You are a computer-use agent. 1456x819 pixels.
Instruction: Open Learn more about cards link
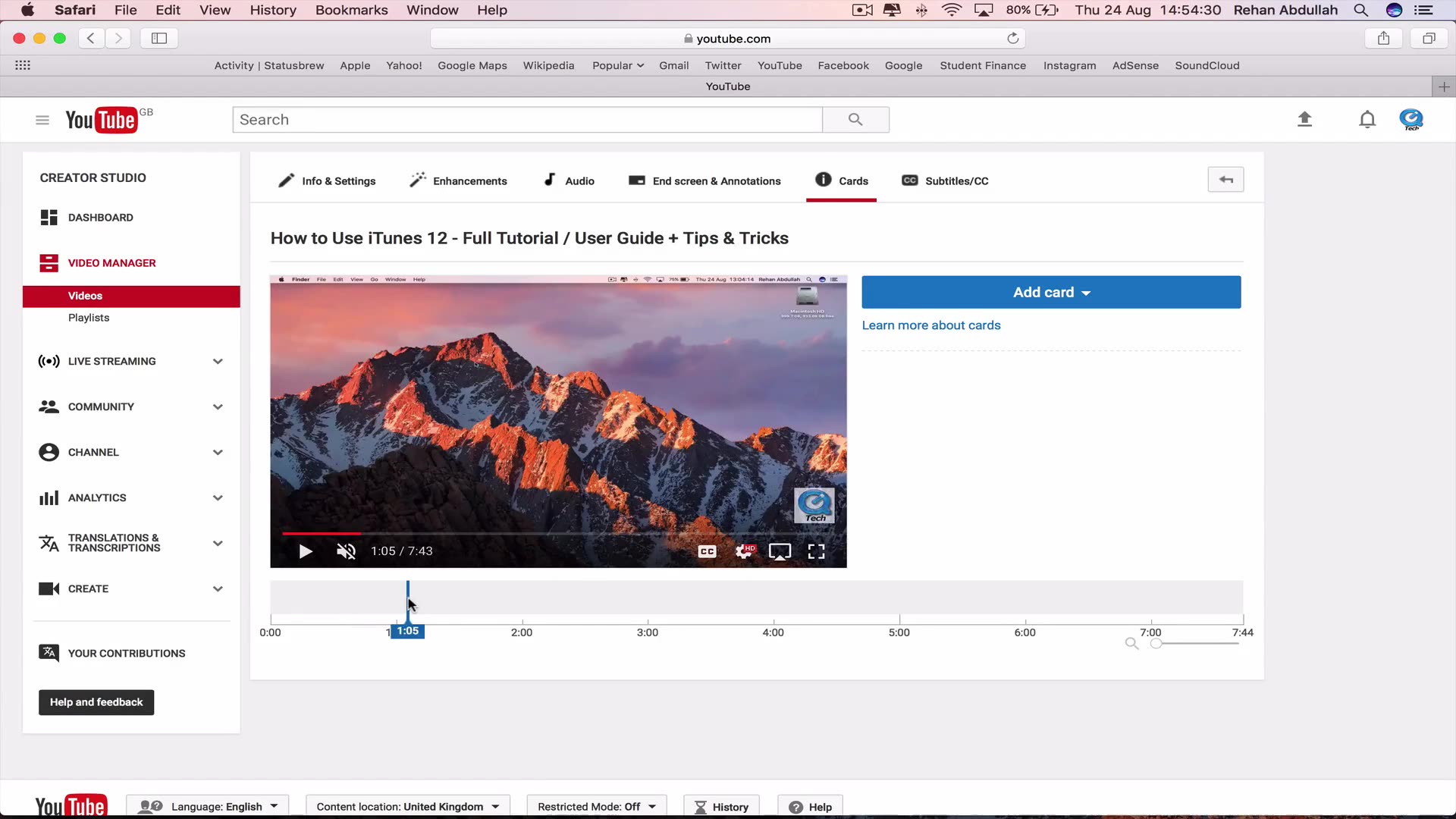click(930, 325)
